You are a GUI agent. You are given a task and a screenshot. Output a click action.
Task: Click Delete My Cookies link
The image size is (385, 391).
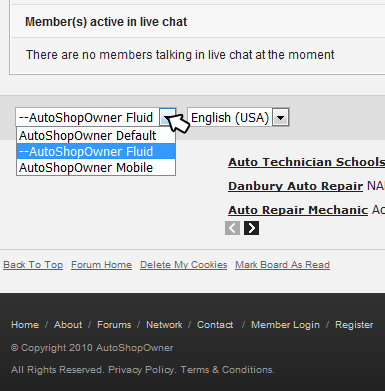[x=184, y=265]
